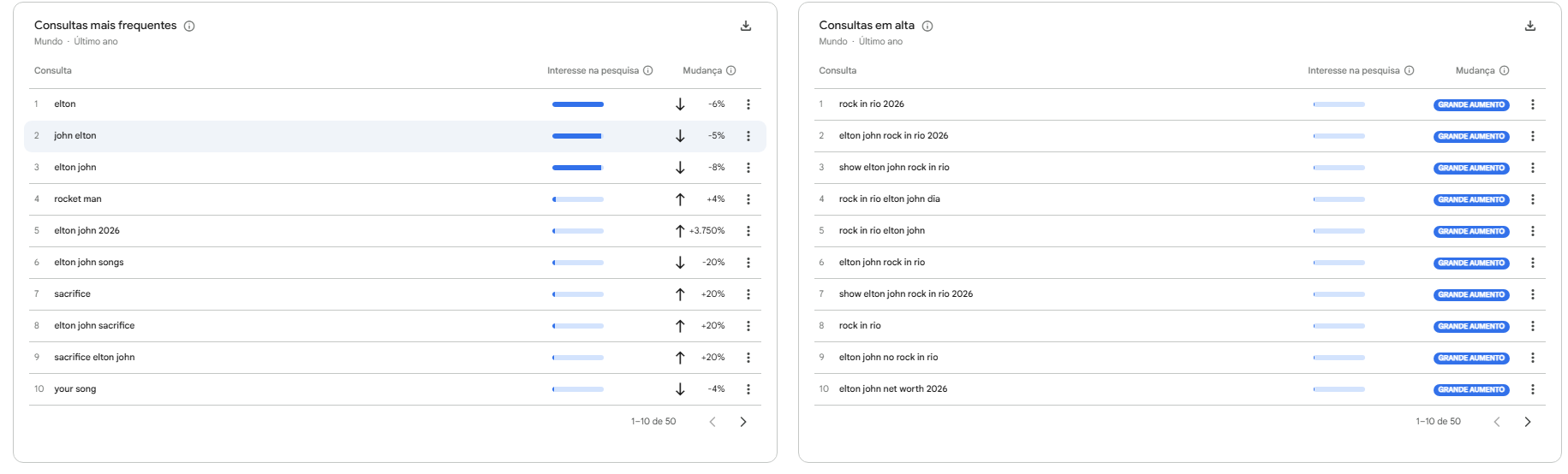The height and width of the screenshot is (474, 1568).
Task: Open the query 'rock in rio 2026'
Action: (x=872, y=104)
